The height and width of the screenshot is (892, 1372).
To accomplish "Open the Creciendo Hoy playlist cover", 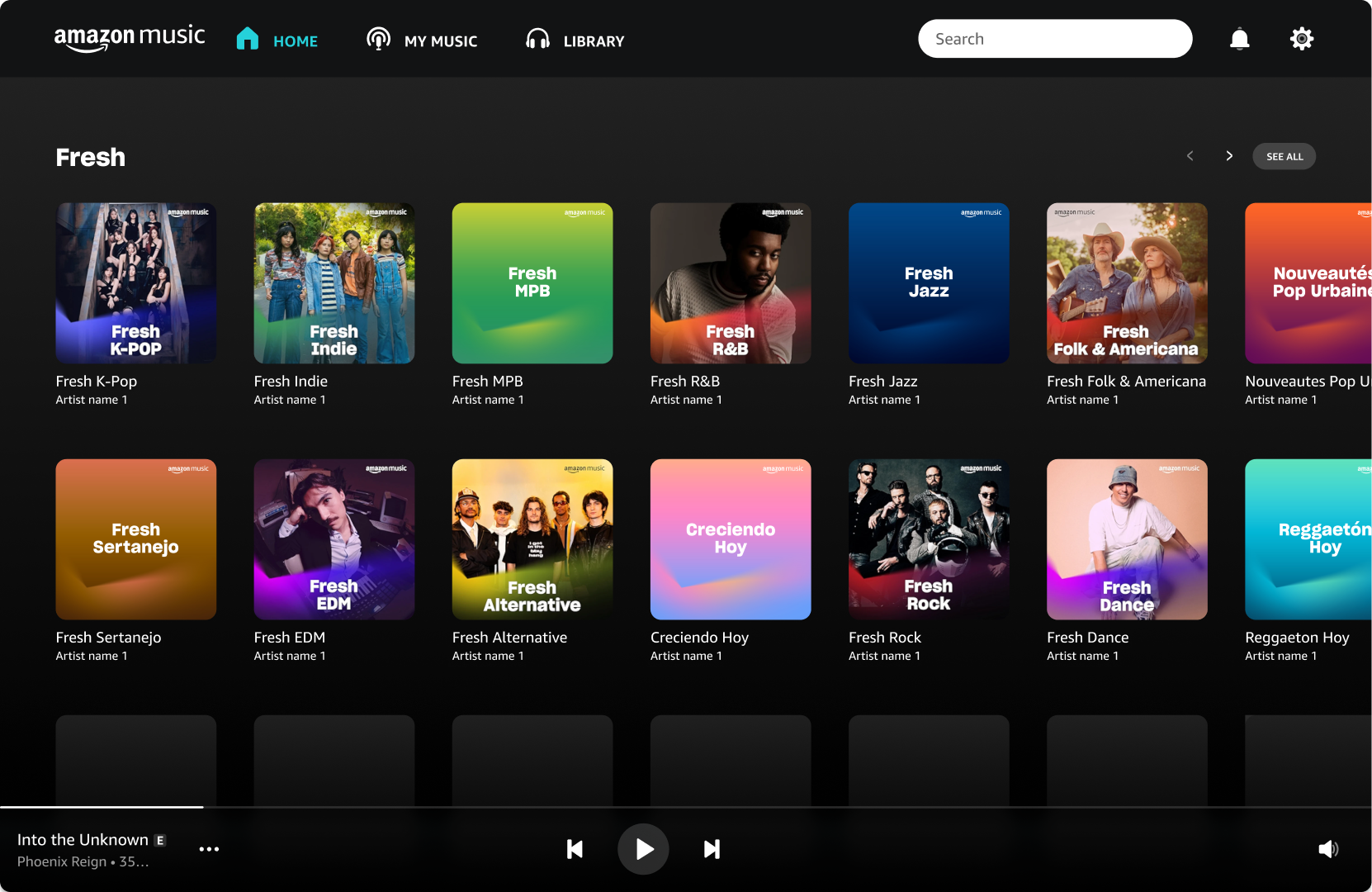I will click(x=731, y=539).
